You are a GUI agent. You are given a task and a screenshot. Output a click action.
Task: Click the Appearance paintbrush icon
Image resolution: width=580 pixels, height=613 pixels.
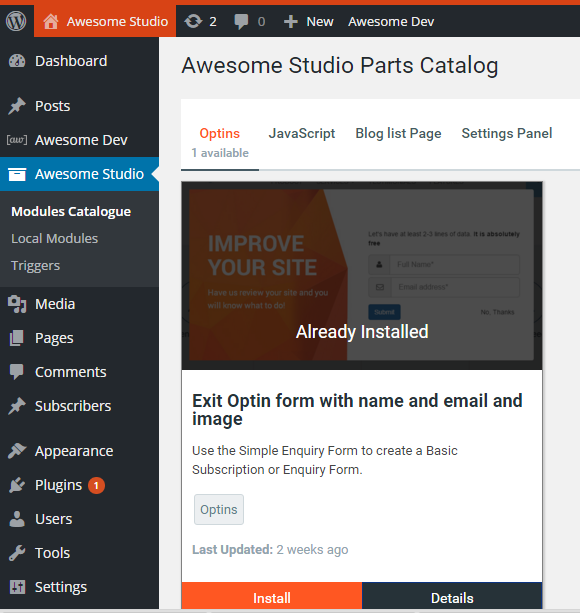tap(17, 451)
